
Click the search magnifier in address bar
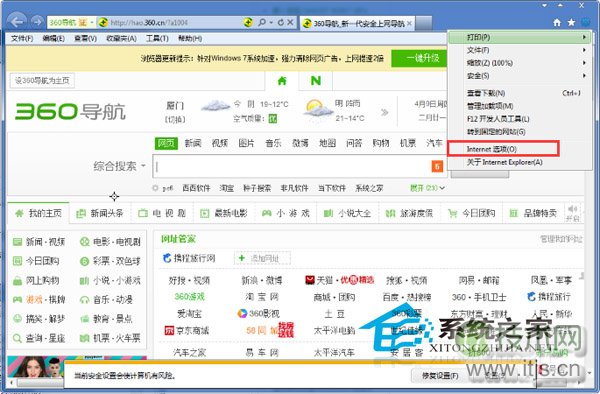pos(262,23)
